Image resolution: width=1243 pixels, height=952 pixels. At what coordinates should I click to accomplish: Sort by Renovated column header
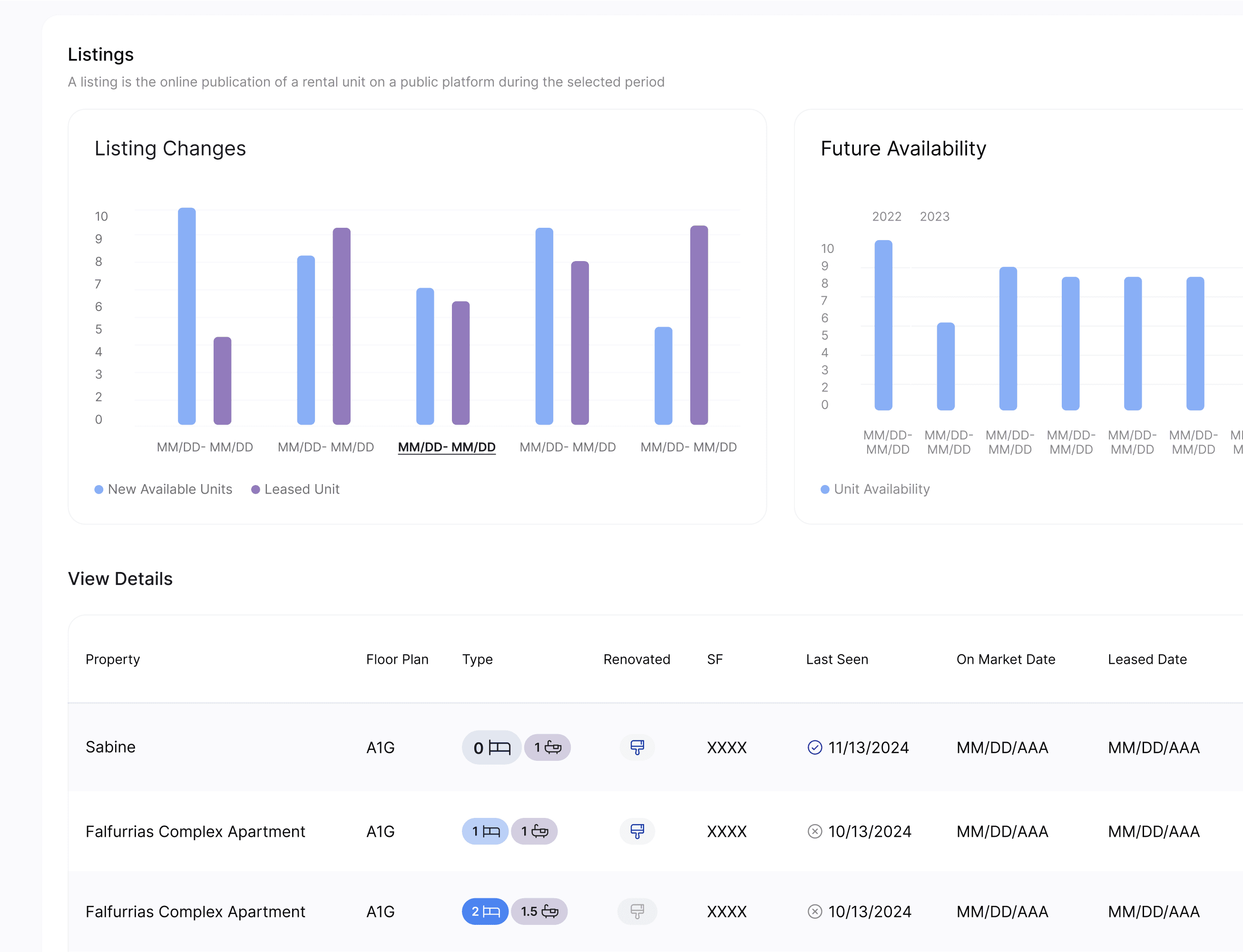pos(636,659)
